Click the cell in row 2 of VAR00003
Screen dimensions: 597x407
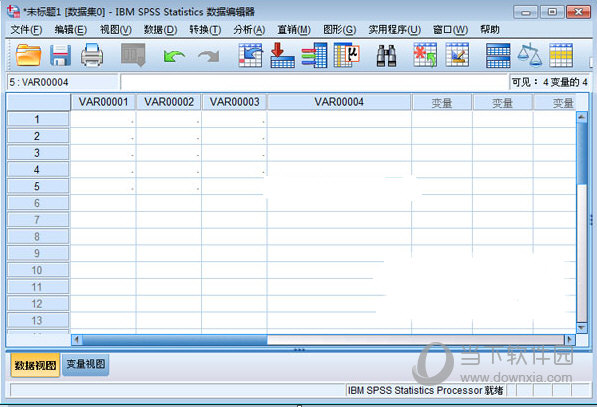234,136
